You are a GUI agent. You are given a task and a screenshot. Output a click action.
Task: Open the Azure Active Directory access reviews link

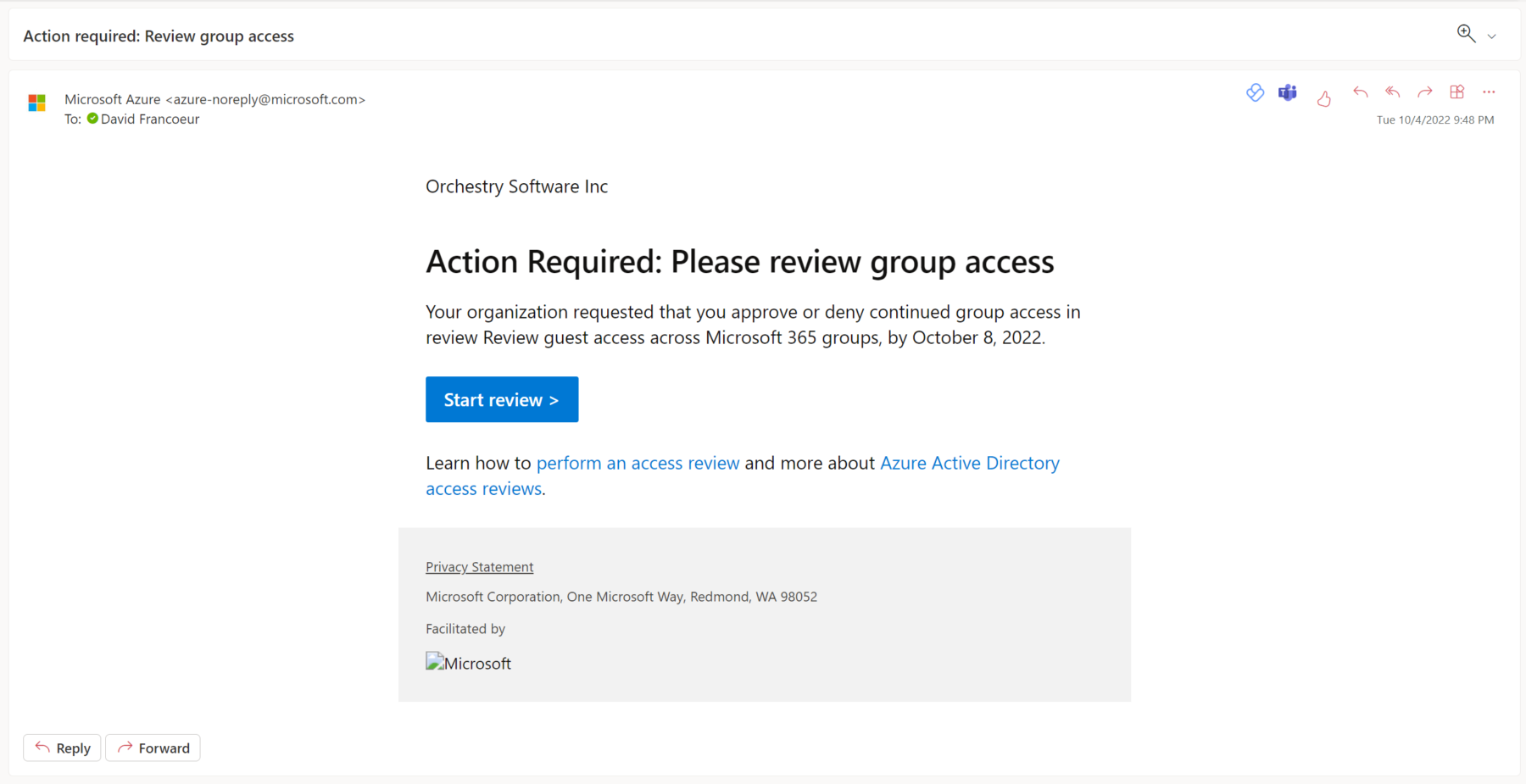click(x=969, y=463)
